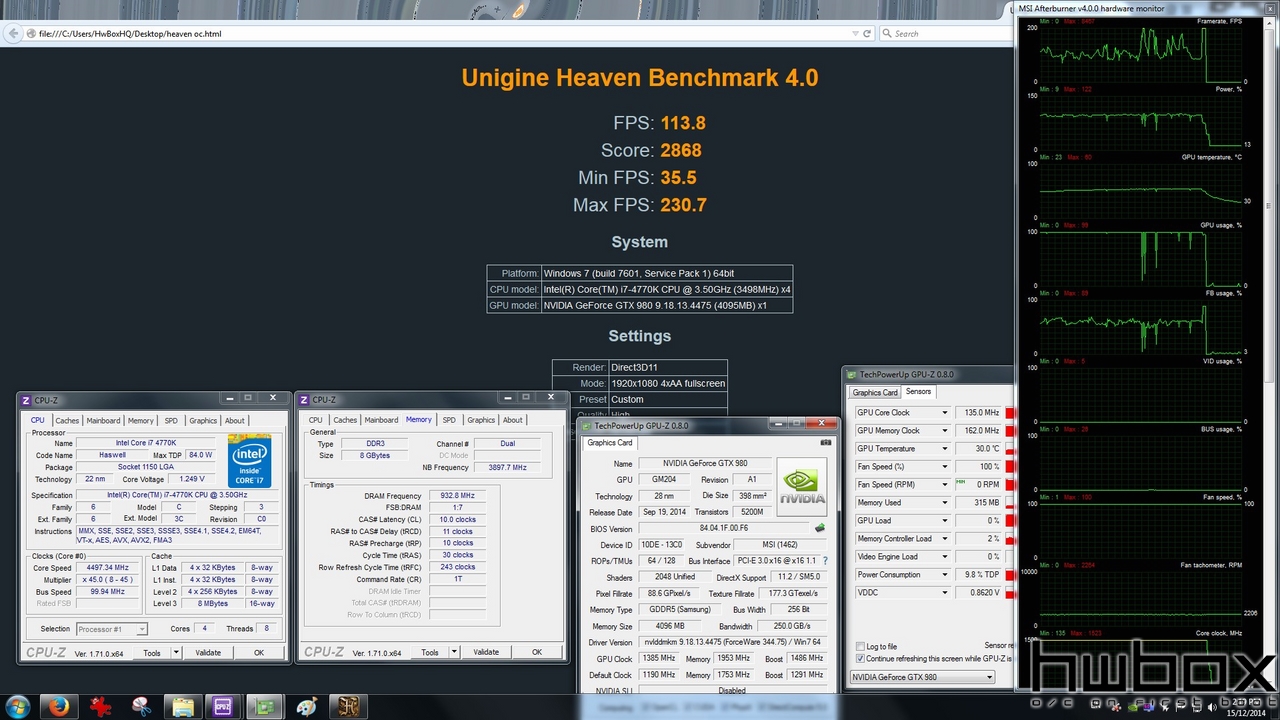Enable the Log to file checkbox
This screenshot has width=1280, height=720.
coord(860,646)
